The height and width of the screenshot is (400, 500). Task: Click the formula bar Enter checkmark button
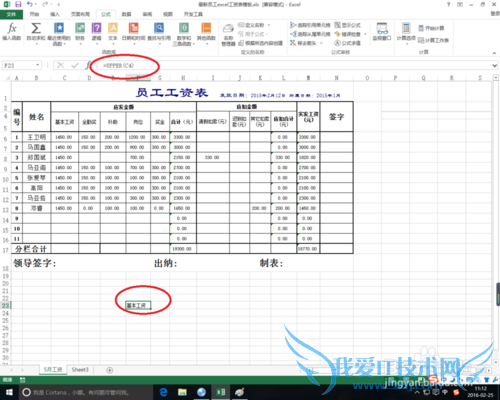[x=75, y=65]
